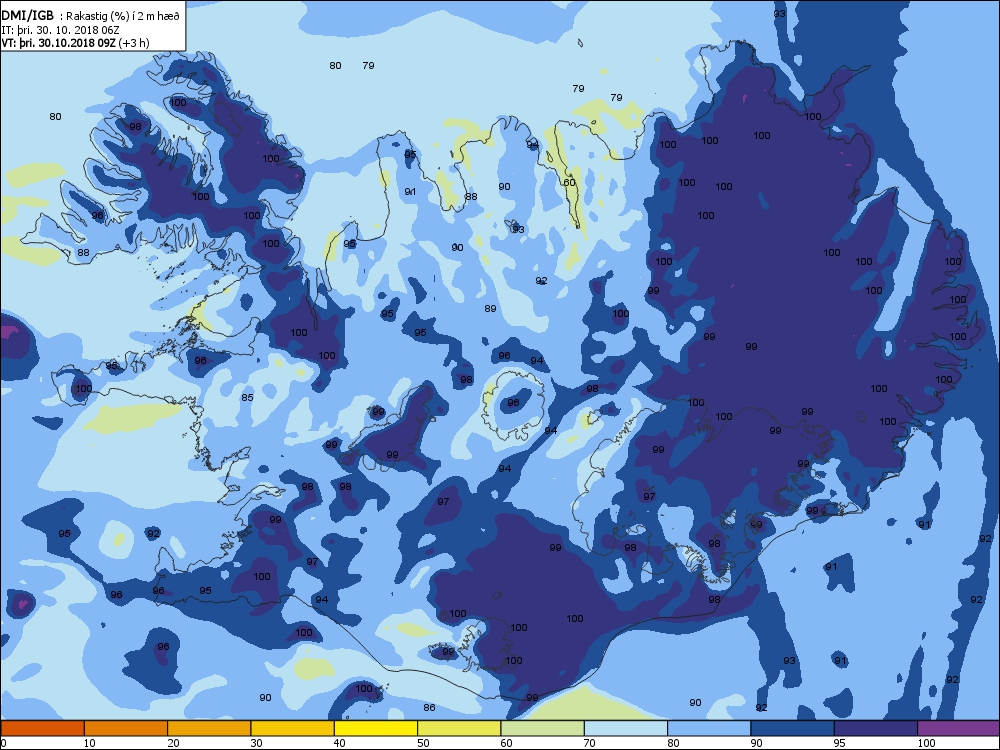Viewport: 1000px width, 750px height.
Task: Click the '85' humidity value on the map
Action: click(247, 397)
